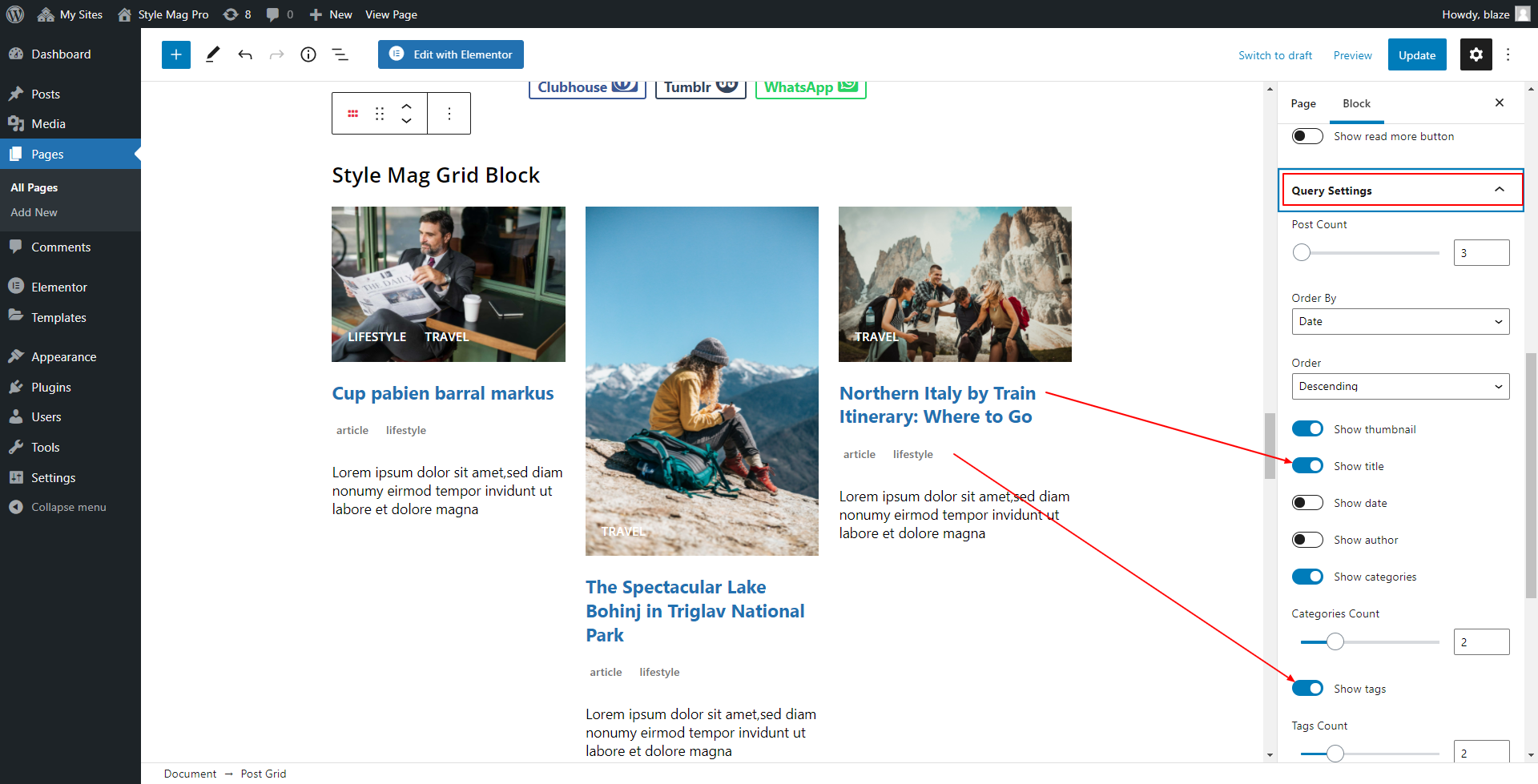1538x784 pixels.
Task: Click the block inserter plus icon
Action: 176,54
